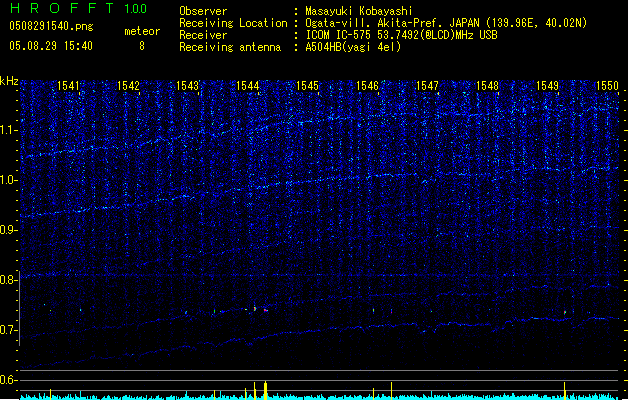The height and width of the screenshot is (400, 629).
Task: Click the 0.8 frequency axis label
Action: 9,280
